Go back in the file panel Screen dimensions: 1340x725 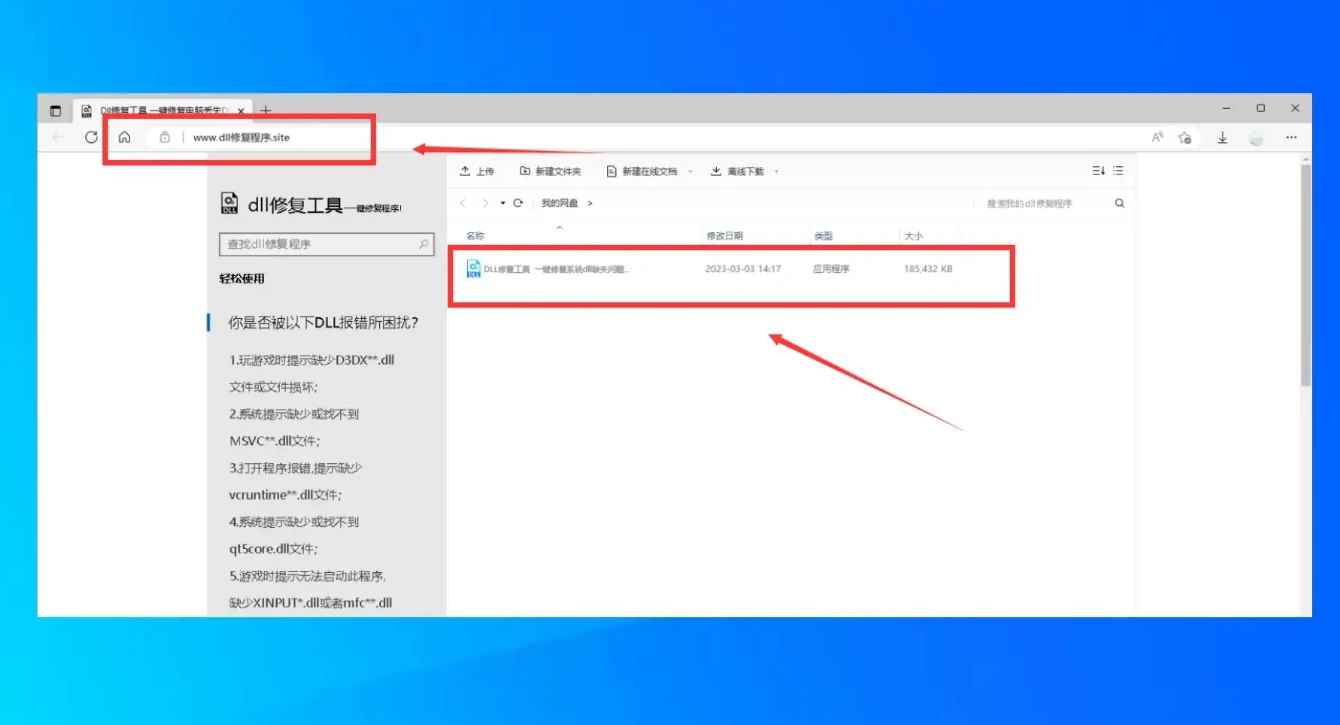462,203
